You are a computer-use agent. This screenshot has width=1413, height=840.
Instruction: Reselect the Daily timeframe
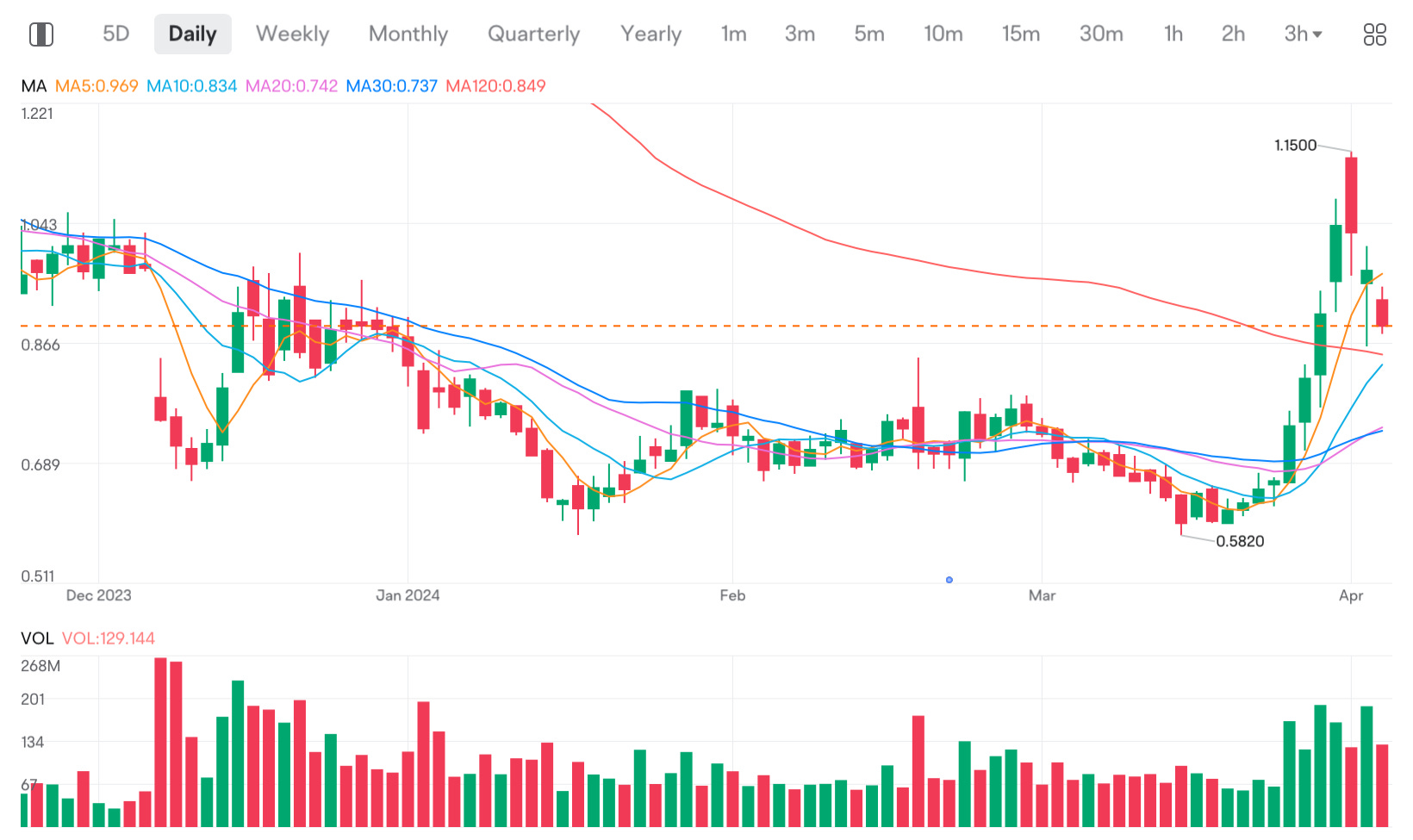click(x=192, y=34)
